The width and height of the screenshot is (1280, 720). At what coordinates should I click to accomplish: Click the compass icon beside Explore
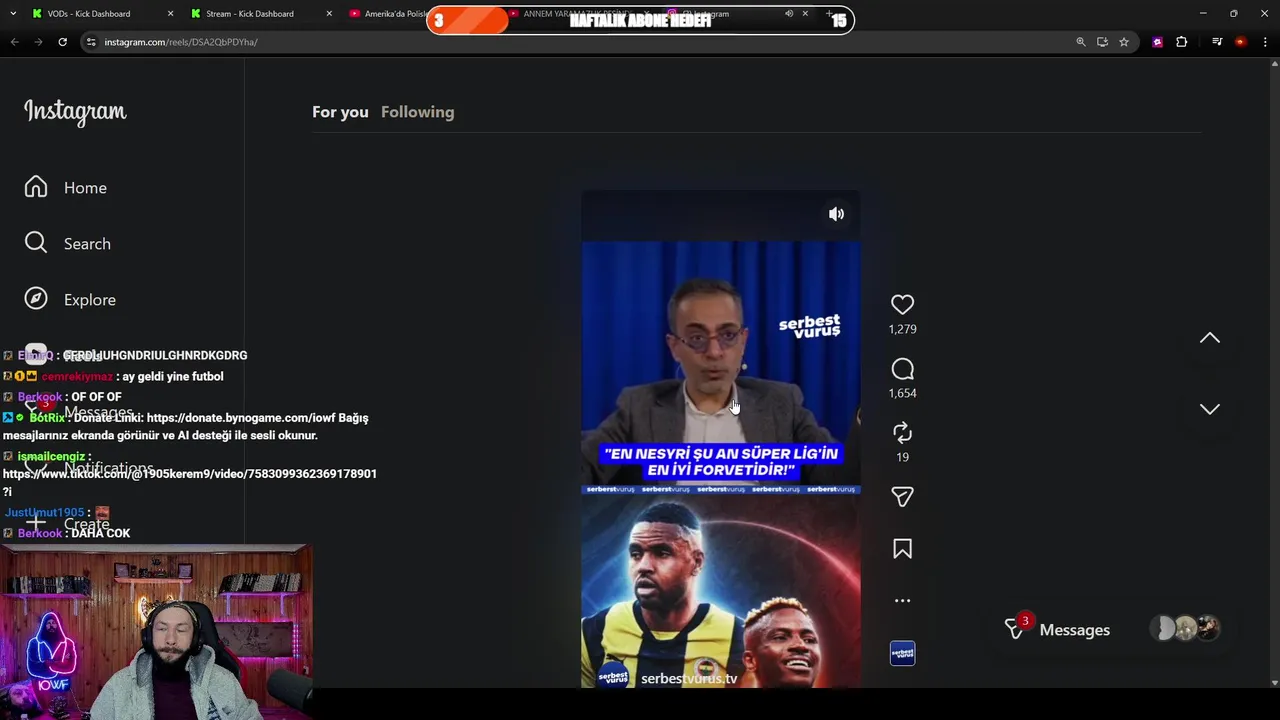pos(36,299)
